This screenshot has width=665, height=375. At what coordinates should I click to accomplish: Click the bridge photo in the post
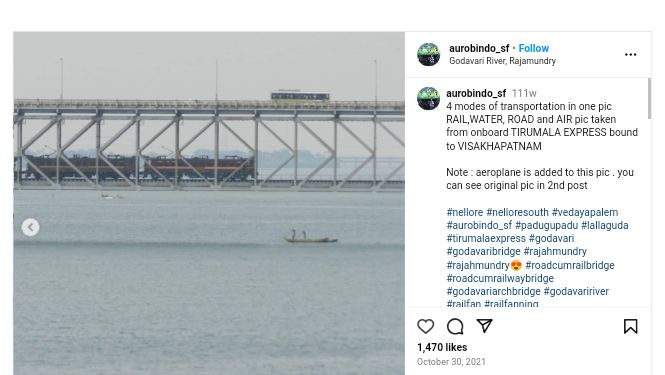tap(209, 203)
